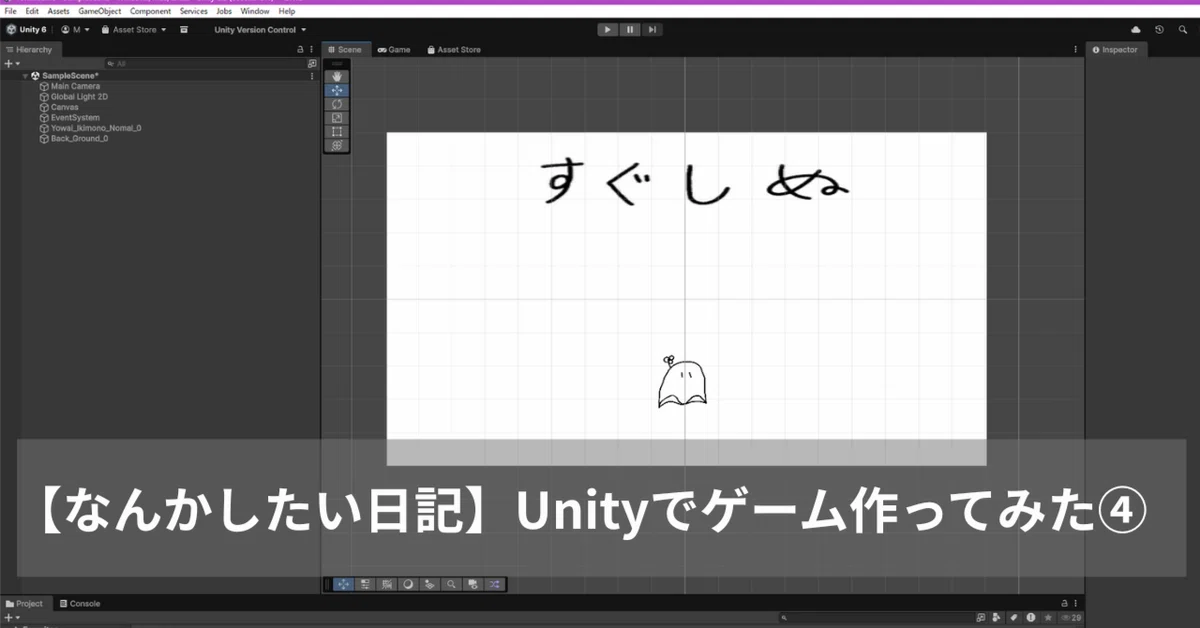Click the package manager box icon
The height and width of the screenshot is (628, 1200).
(x=184, y=30)
